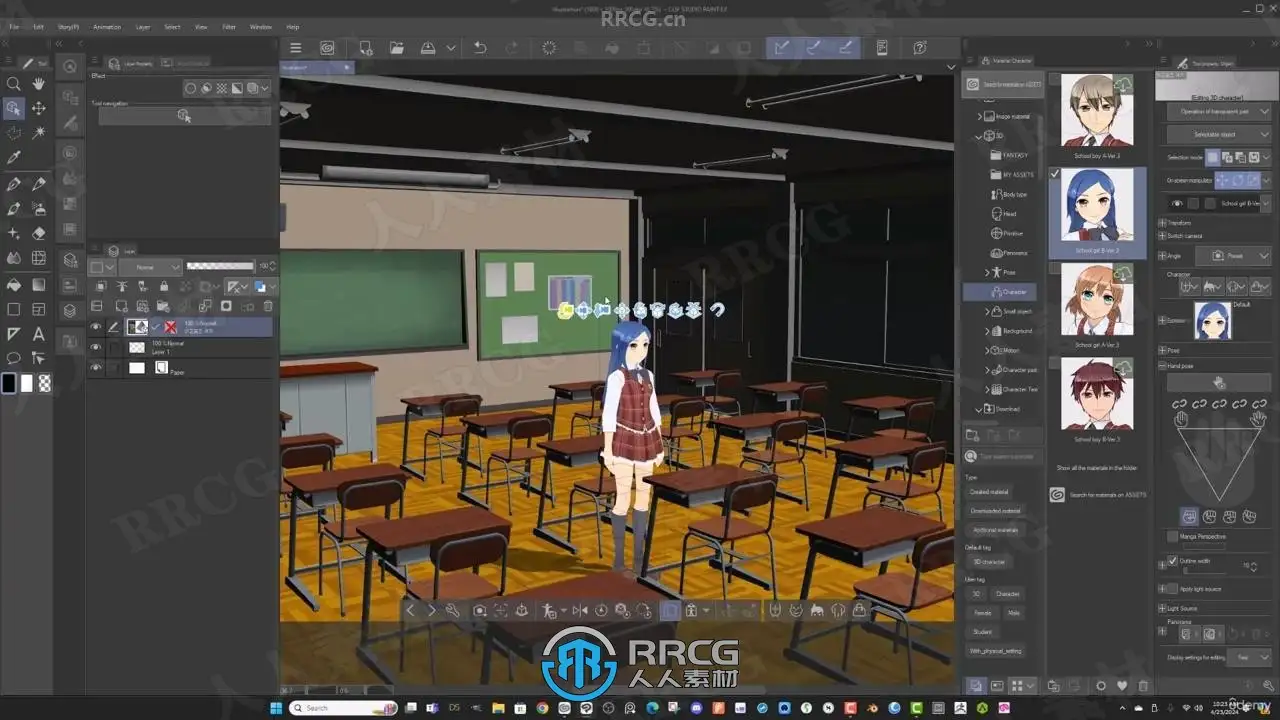
Task: Select the Operation object tool
Action: (x=14, y=108)
